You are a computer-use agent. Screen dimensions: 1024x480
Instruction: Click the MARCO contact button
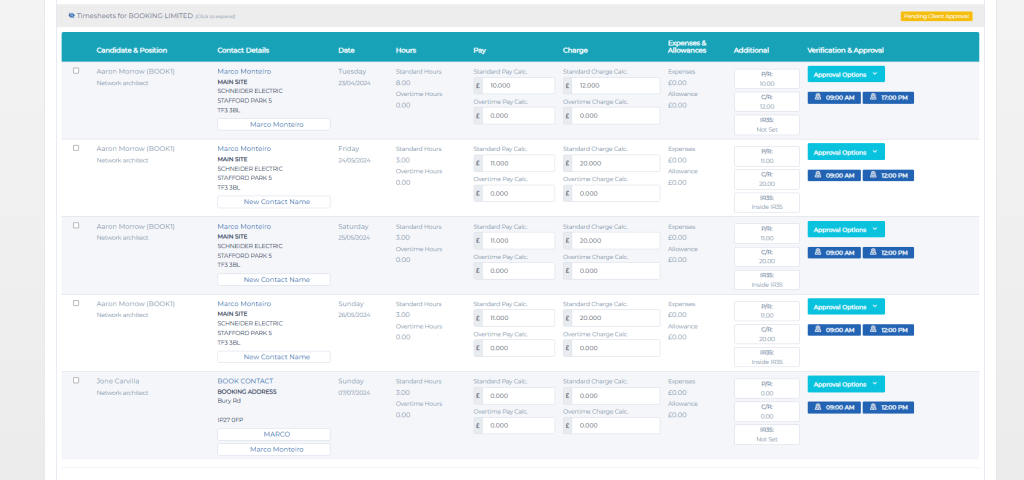[x=274, y=434]
